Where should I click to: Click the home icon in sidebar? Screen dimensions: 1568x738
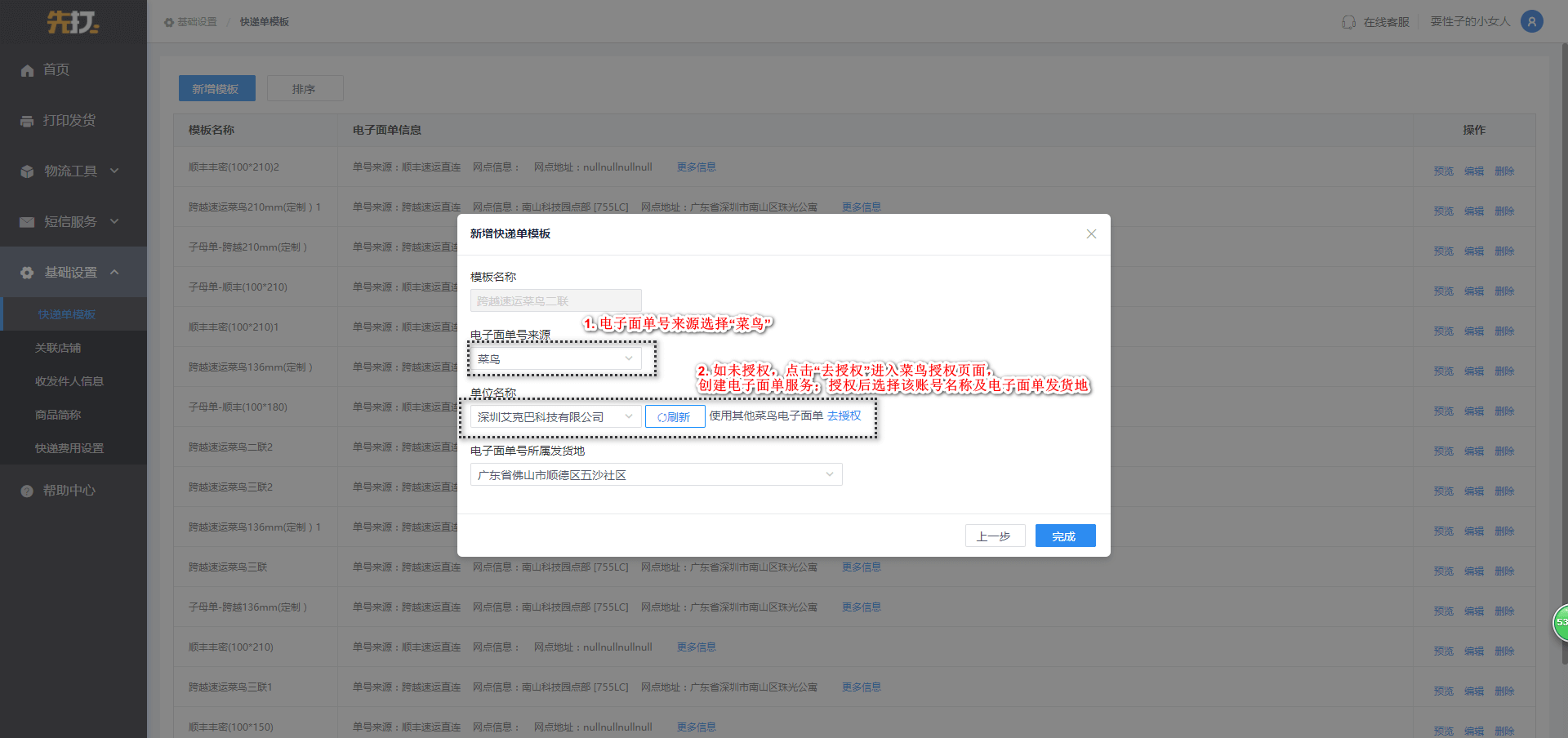click(x=27, y=71)
